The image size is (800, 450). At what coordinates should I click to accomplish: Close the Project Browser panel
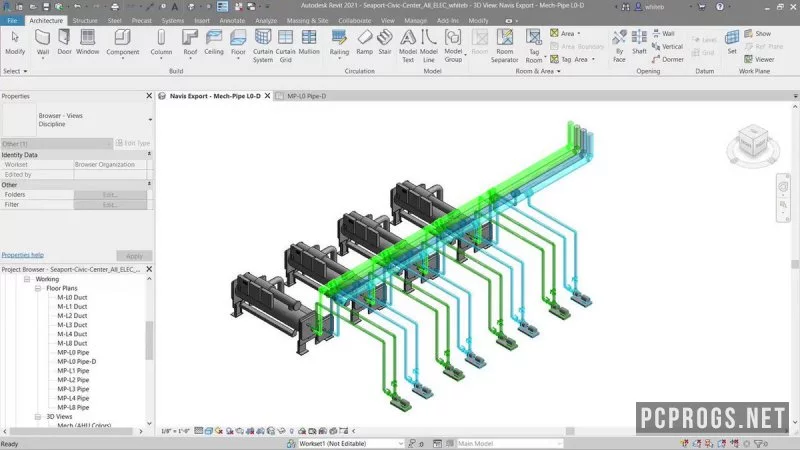click(x=149, y=269)
